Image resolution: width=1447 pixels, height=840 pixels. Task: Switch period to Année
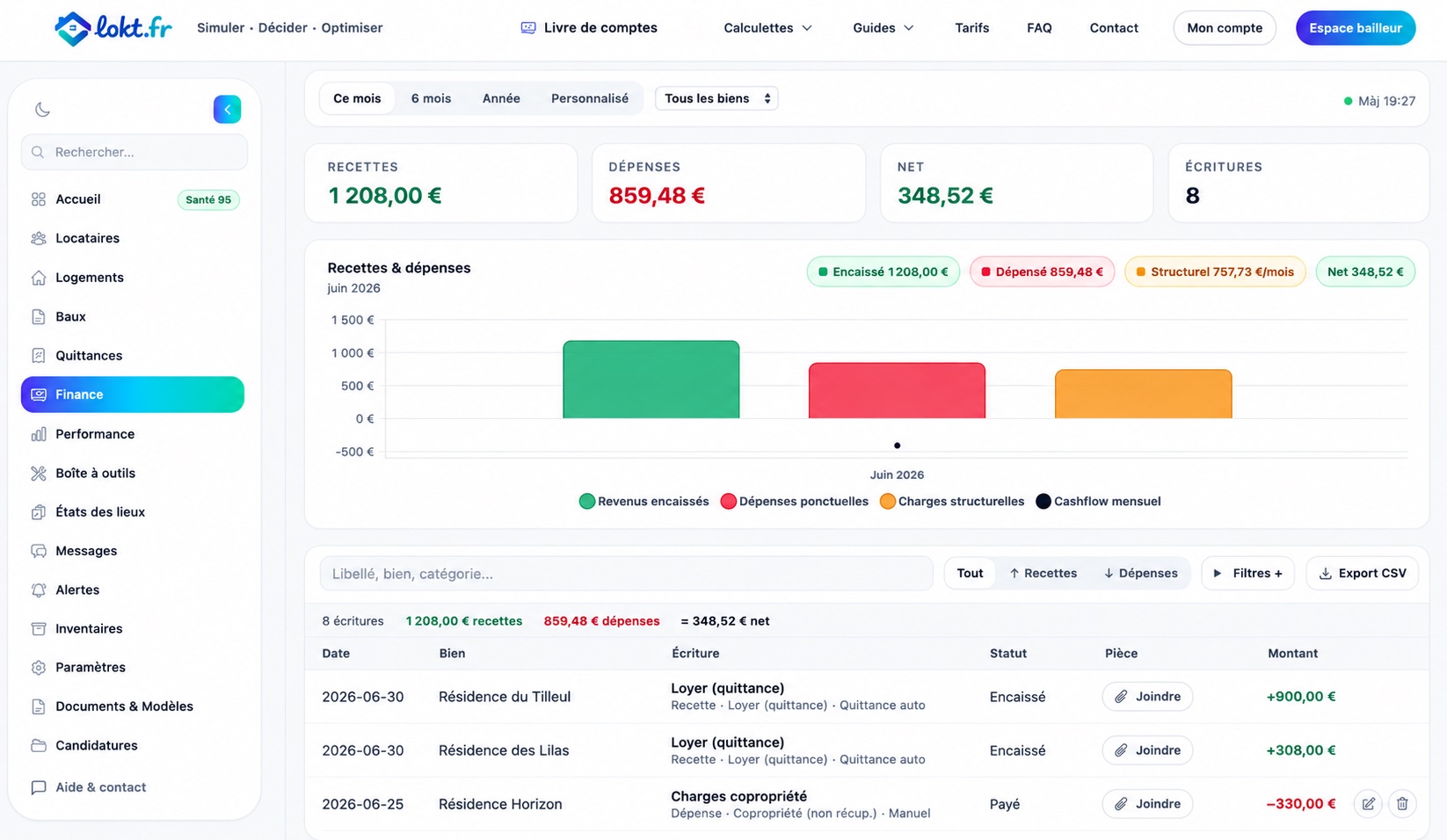(x=501, y=98)
